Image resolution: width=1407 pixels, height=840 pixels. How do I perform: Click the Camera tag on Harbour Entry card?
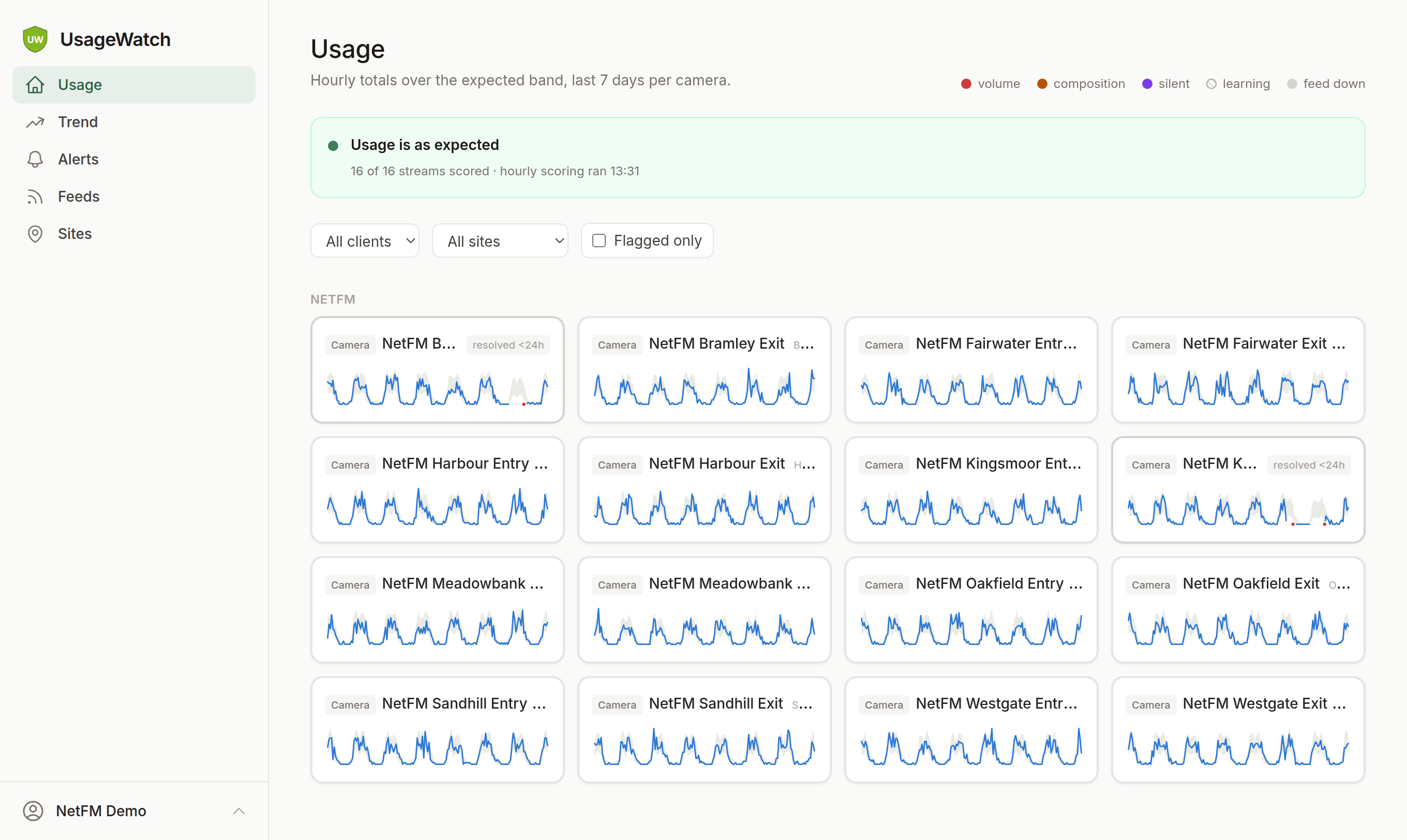pyautogui.click(x=350, y=464)
